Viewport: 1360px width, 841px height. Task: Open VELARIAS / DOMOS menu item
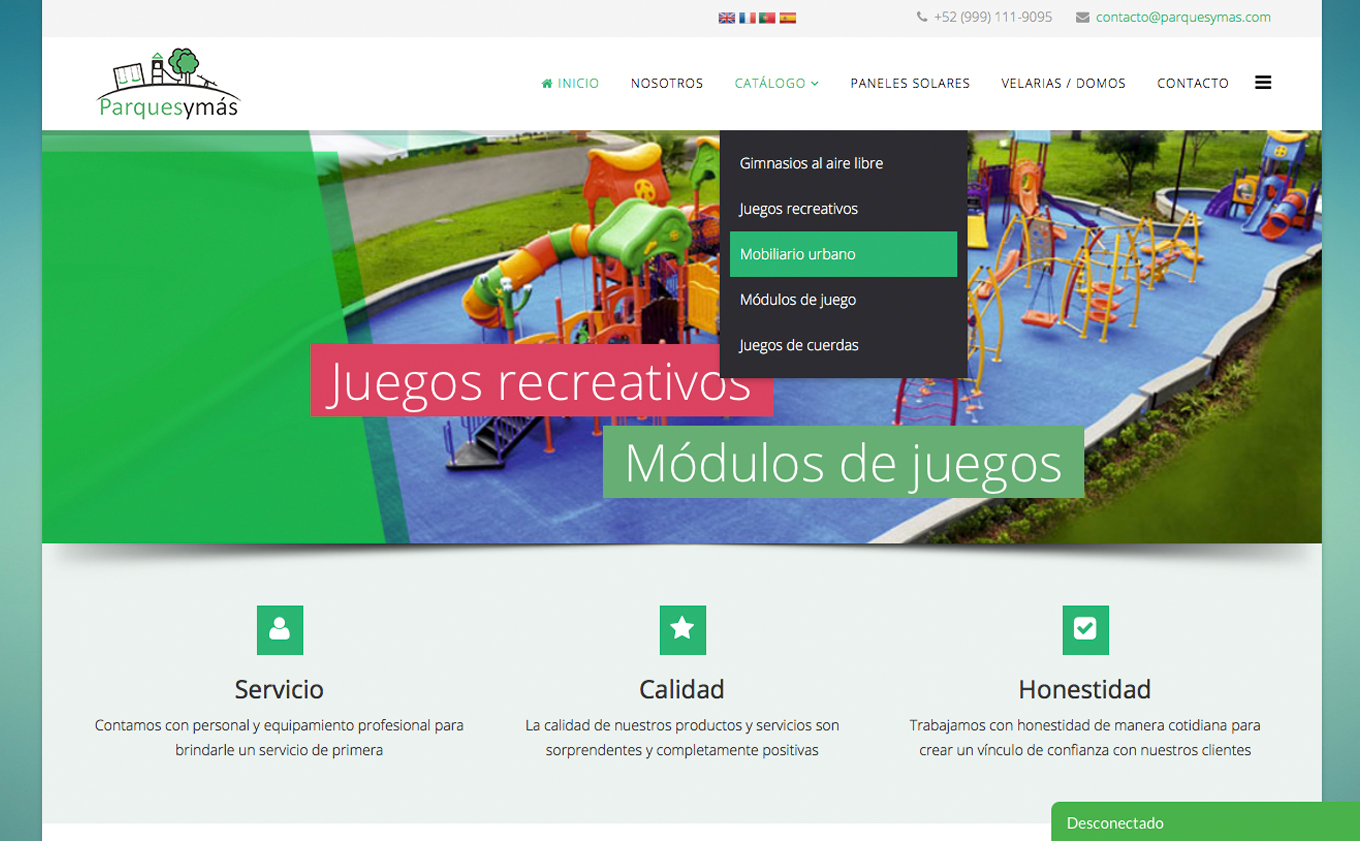1064,83
